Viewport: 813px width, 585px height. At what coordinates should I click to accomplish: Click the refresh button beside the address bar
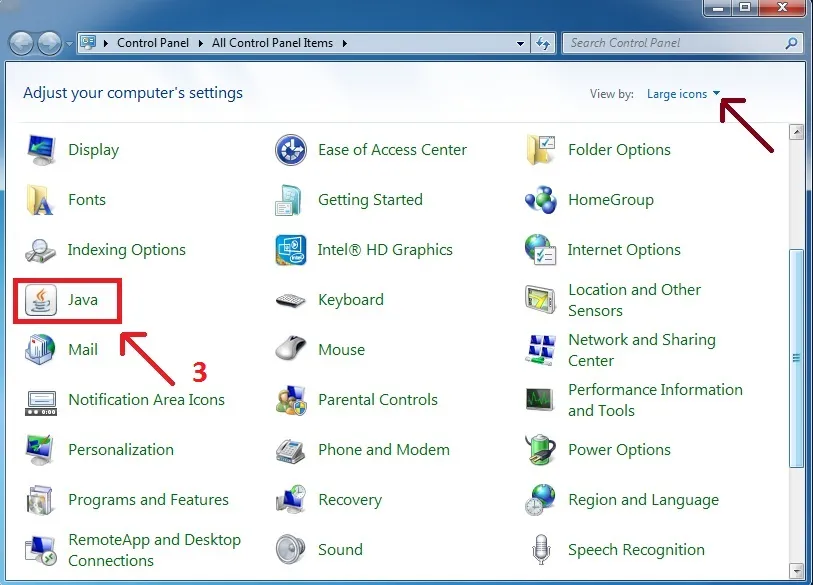coord(542,43)
